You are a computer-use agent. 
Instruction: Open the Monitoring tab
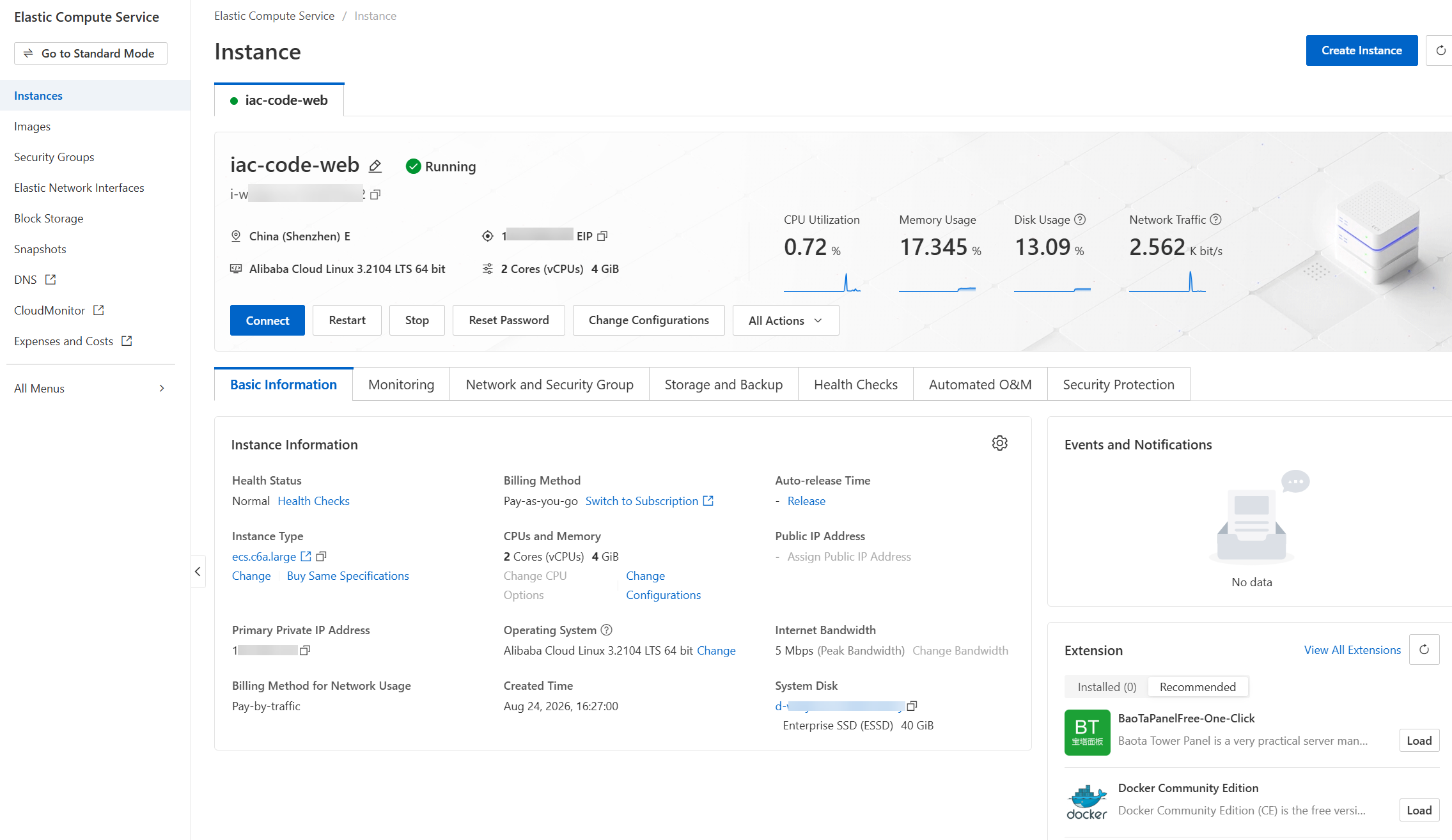(x=402, y=385)
